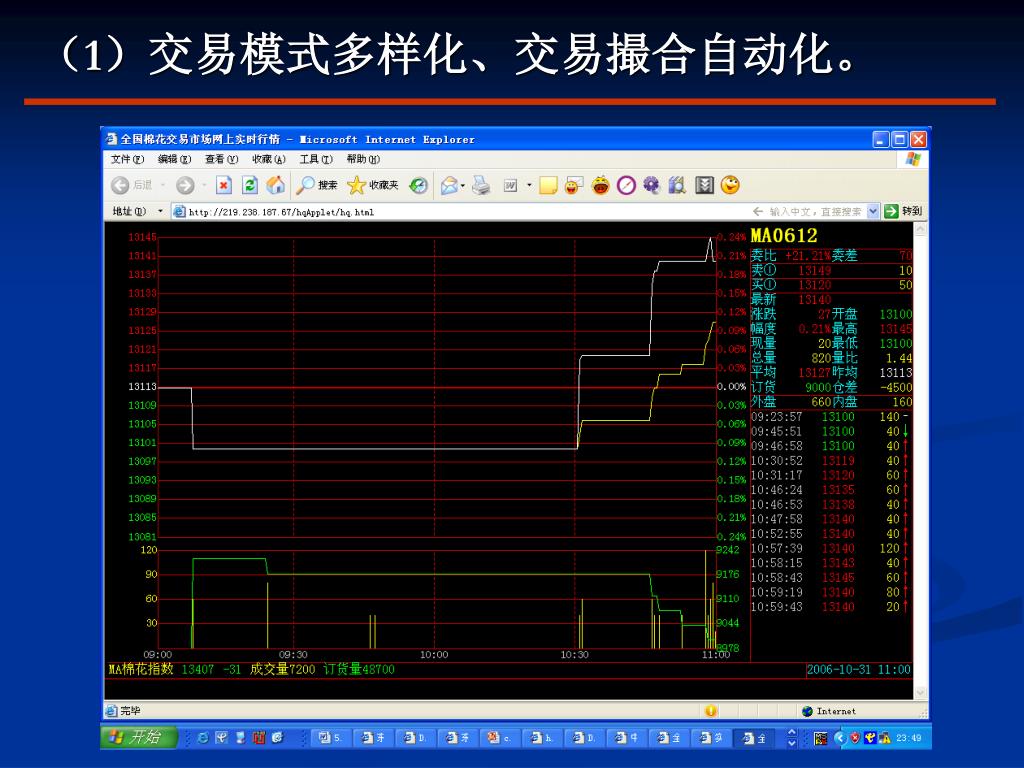Image resolution: width=1024 pixels, height=768 pixels.
Task: Print the page using the printer icon
Action: coord(481,185)
